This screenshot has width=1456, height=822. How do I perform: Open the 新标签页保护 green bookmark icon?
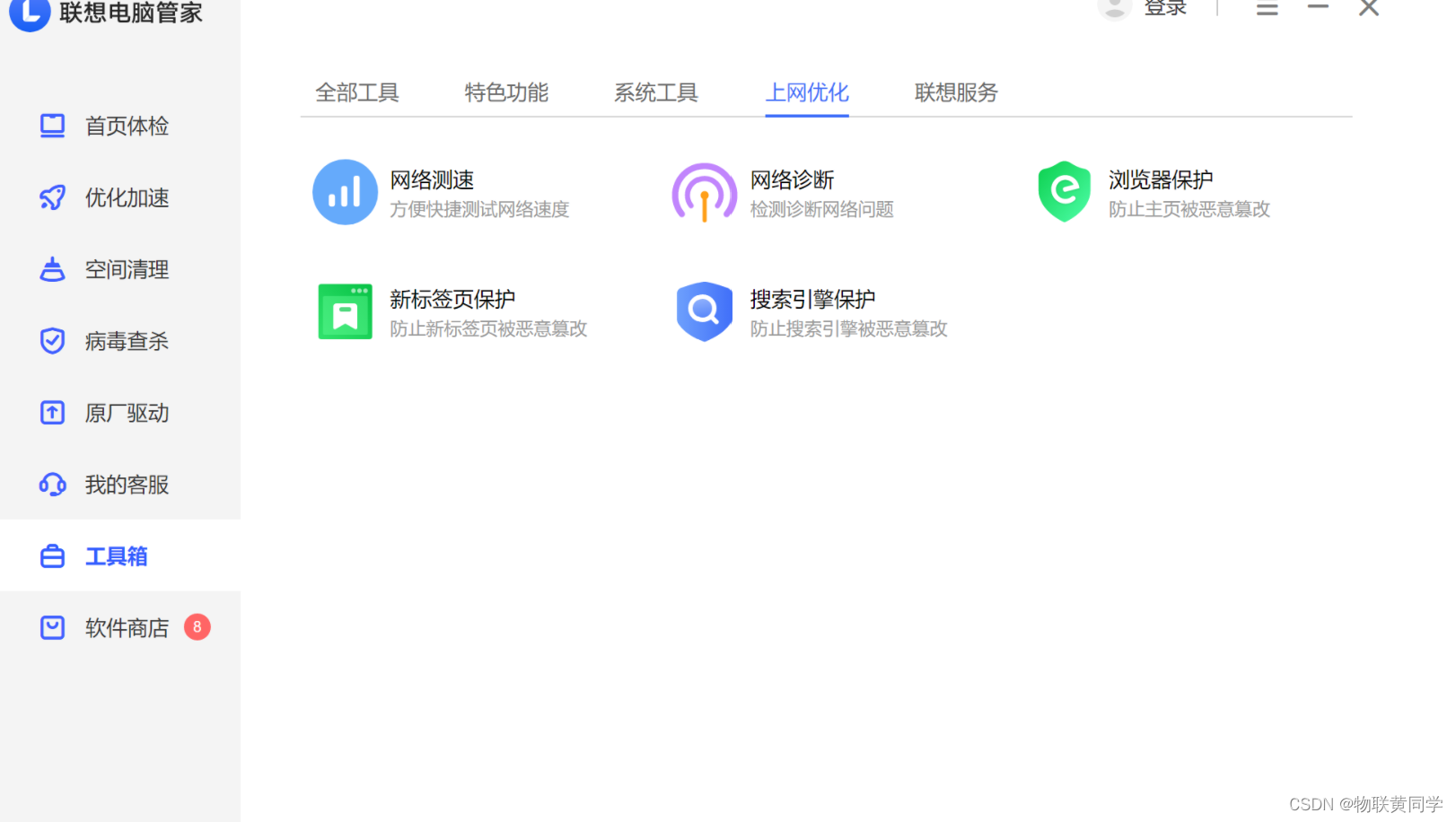pyautogui.click(x=346, y=311)
